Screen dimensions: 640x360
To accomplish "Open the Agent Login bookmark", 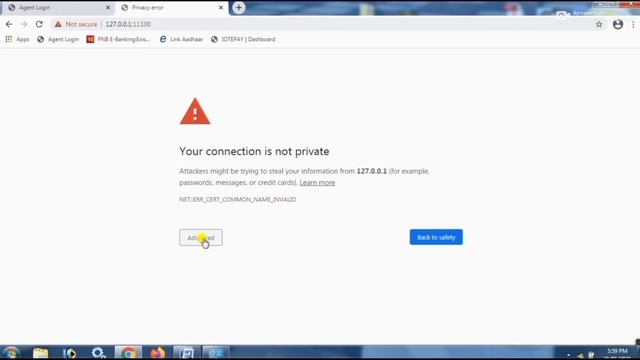I will click(58, 39).
